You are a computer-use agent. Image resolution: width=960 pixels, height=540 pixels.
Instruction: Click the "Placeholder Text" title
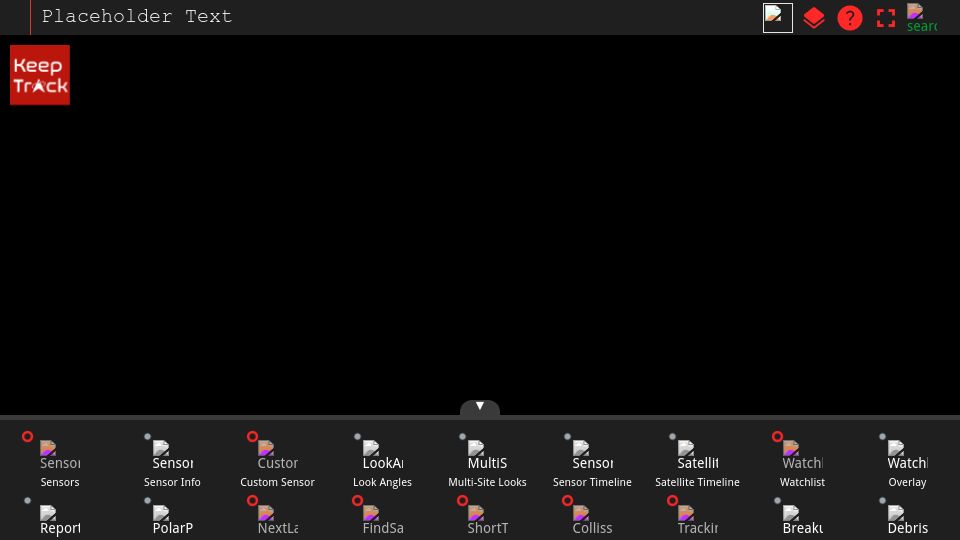click(x=137, y=16)
